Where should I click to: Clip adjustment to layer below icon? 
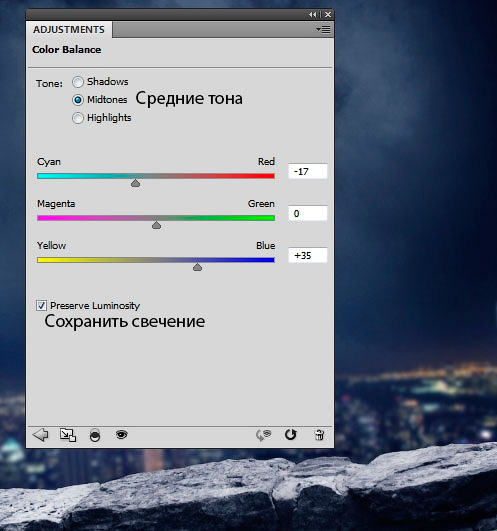coord(95,435)
